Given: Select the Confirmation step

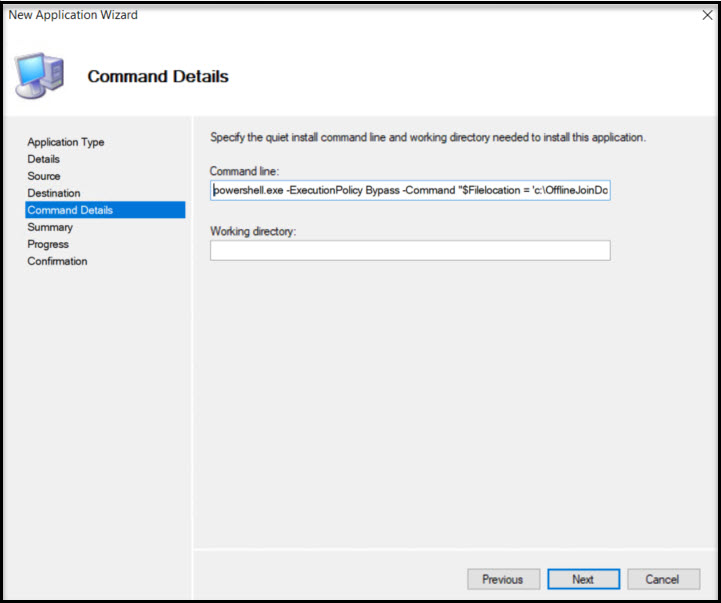Looking at the screenshot, I should coord(57,261).
